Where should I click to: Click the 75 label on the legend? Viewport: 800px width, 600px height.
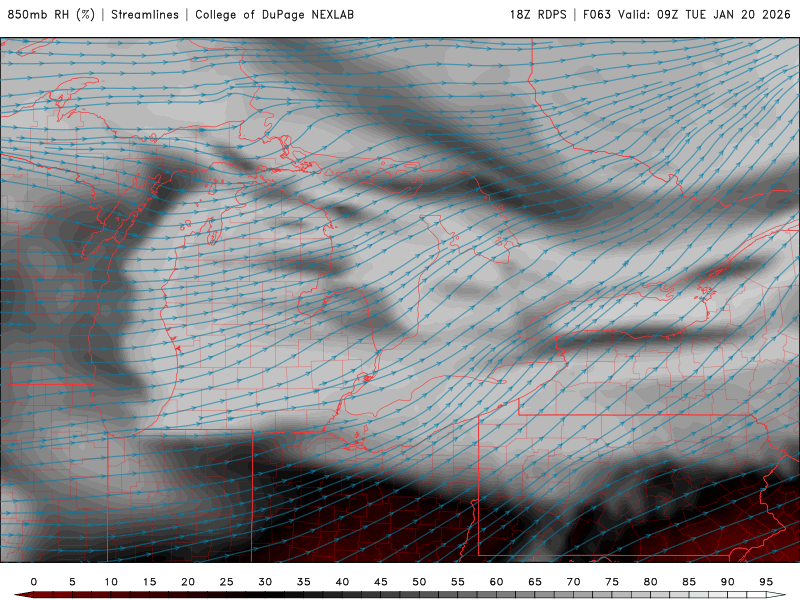point(612,582)
